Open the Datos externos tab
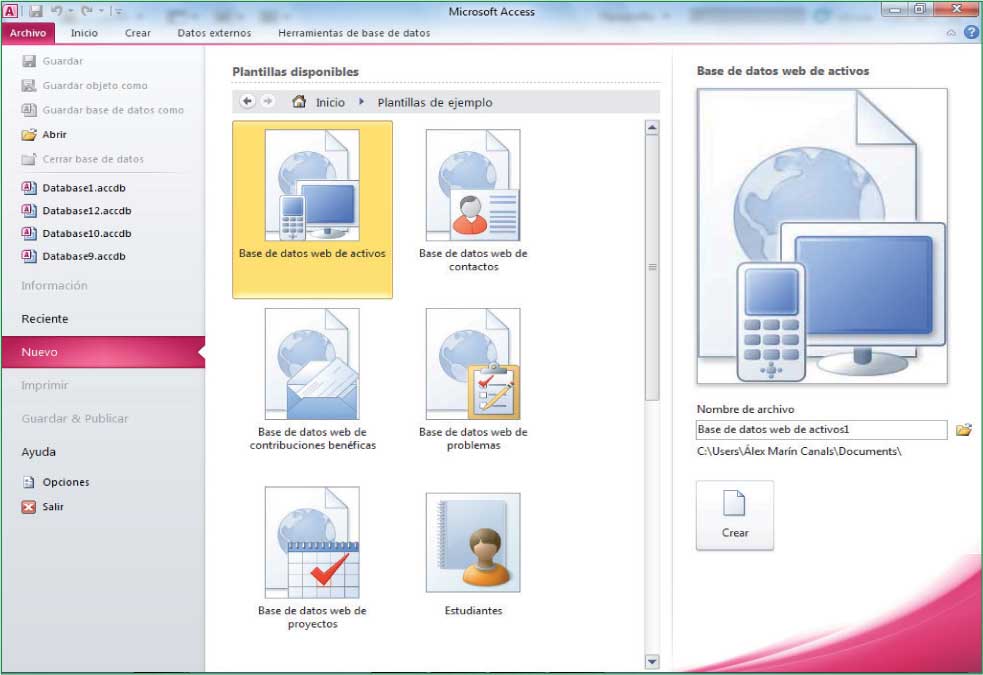 pos(214,33)
